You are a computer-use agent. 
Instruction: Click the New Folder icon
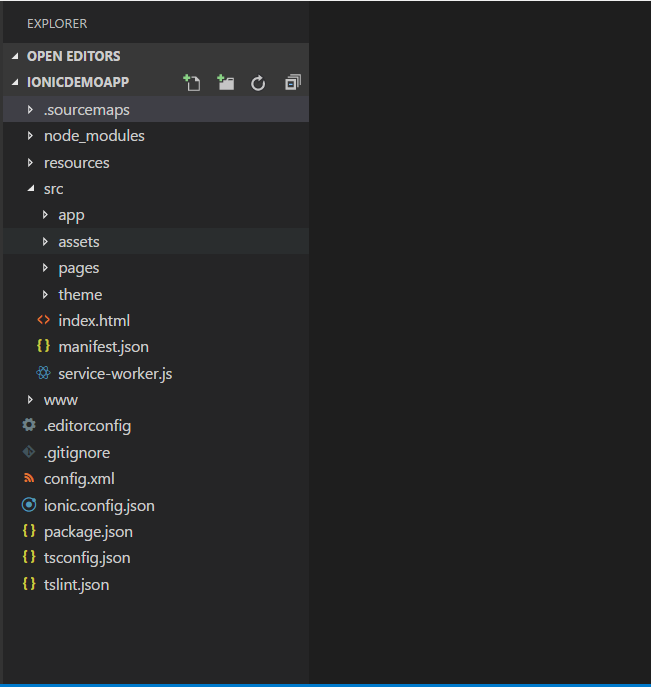pyautogui.click(x=226, y=82)
